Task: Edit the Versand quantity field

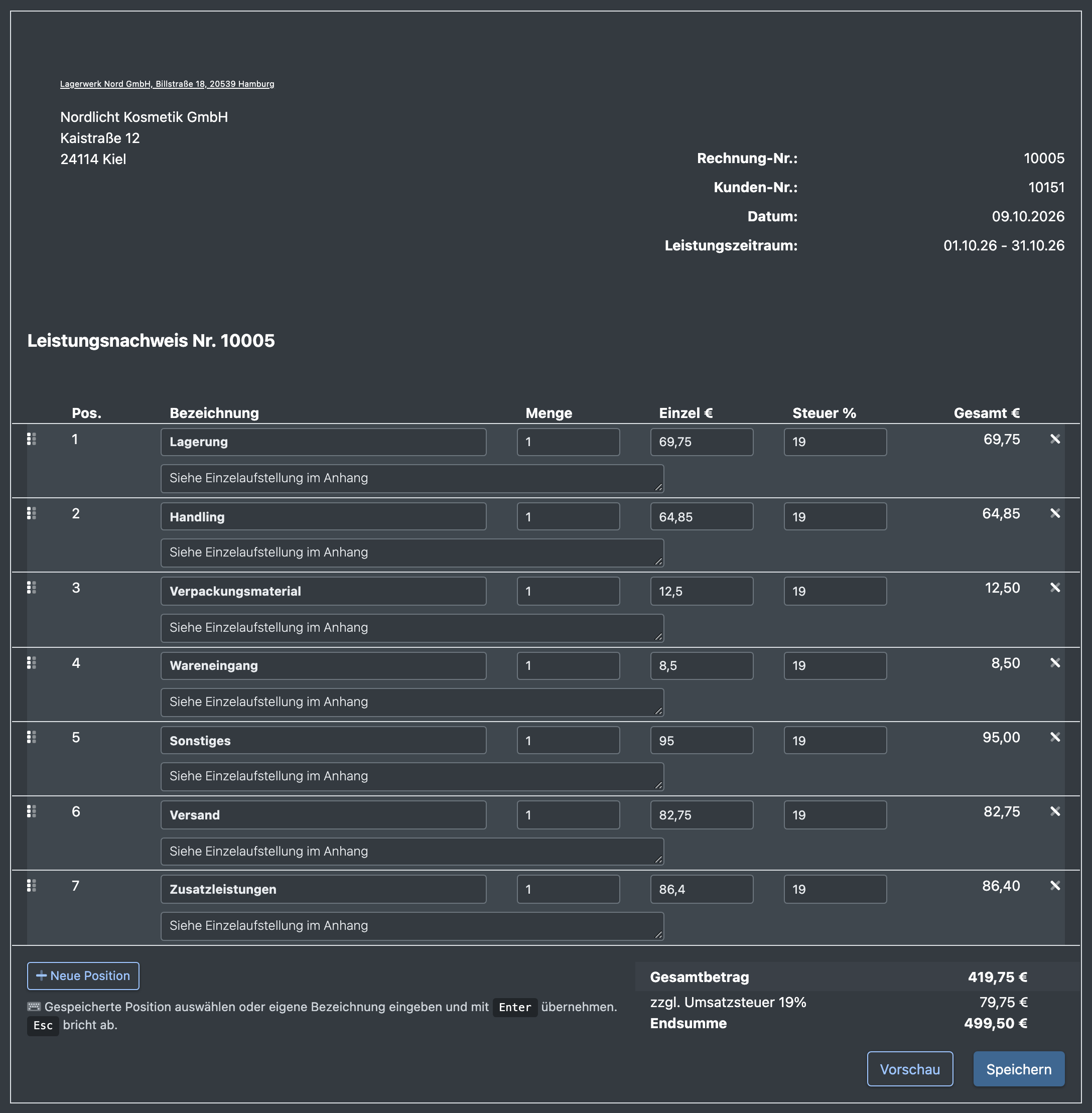Action: (x=568, y=815)
